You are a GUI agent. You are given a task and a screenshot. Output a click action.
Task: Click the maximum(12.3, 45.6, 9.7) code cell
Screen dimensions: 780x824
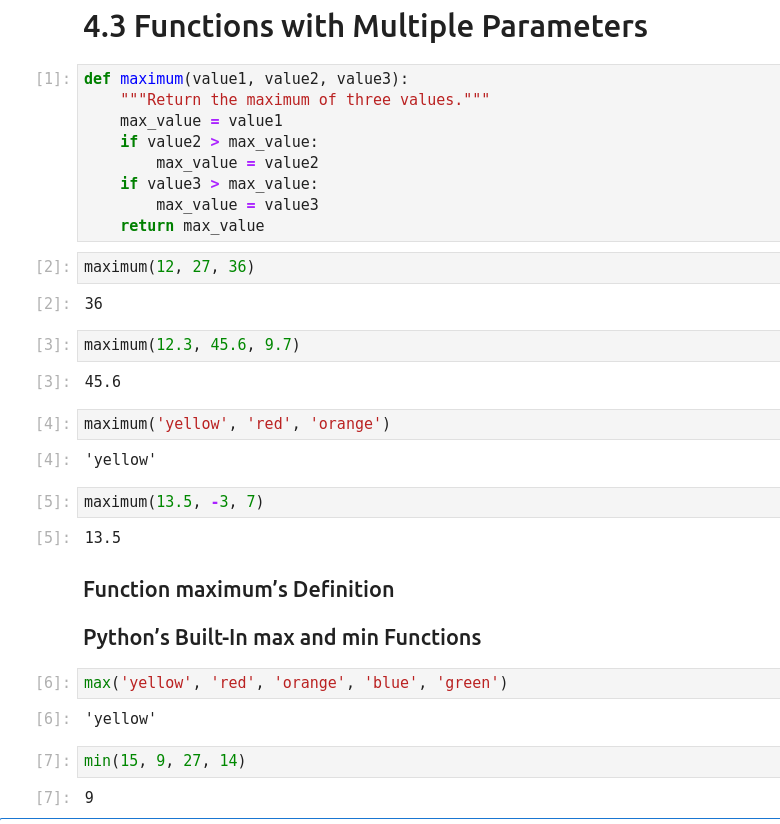pos(428,345)
